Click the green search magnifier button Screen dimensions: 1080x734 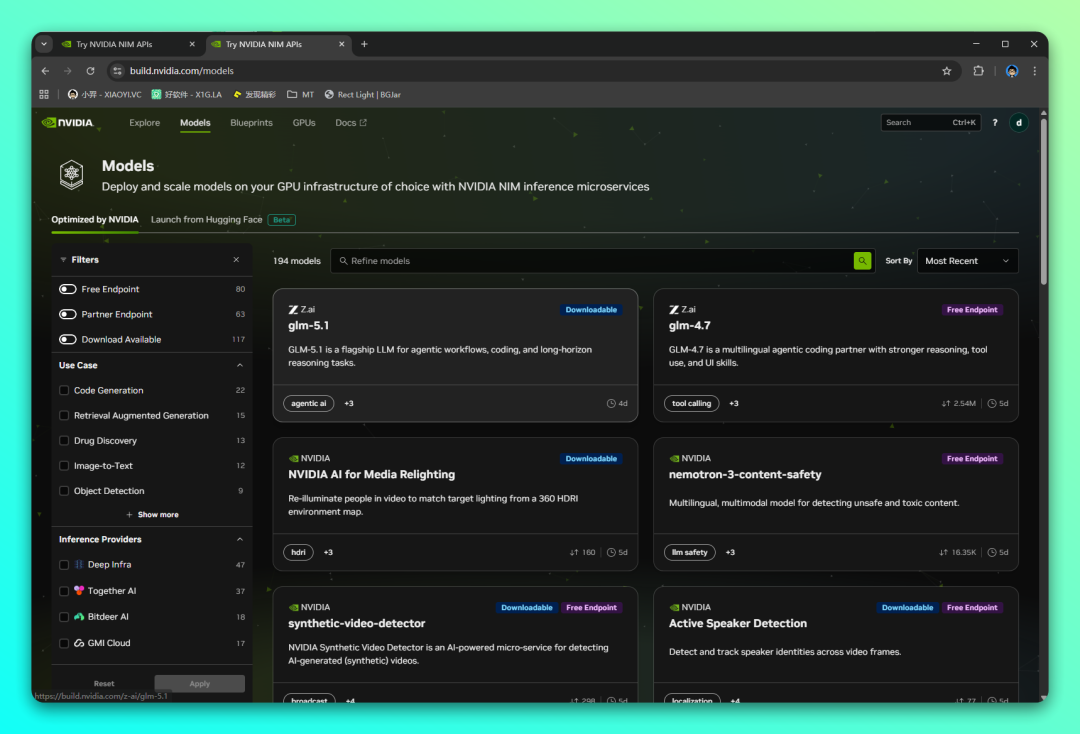(x=862, y=261)
